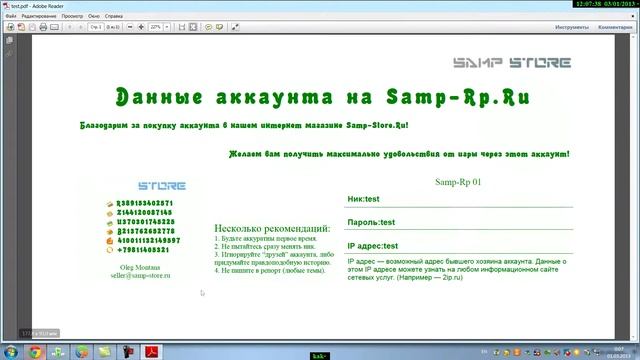
Task: Open the Инструменты pane
Action: click(x=572, y=27)
